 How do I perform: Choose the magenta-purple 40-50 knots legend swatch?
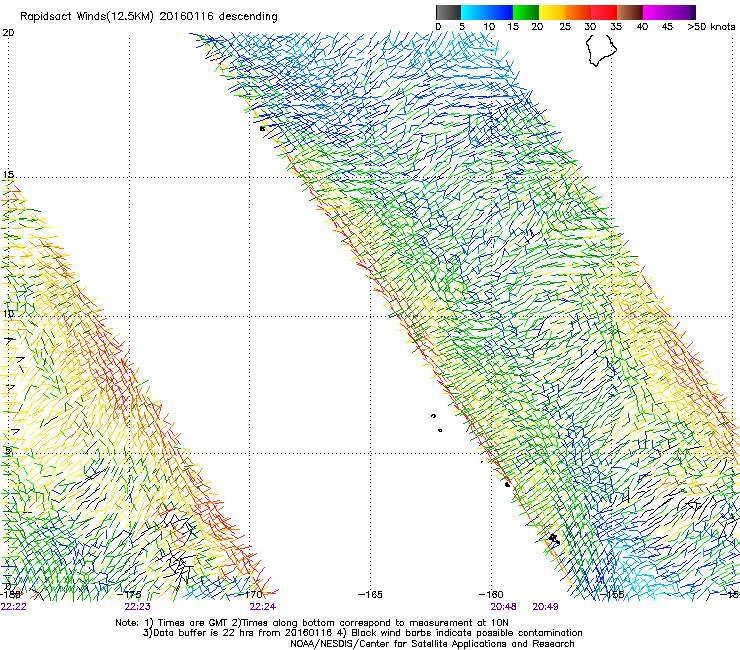[x=669, y=12]
